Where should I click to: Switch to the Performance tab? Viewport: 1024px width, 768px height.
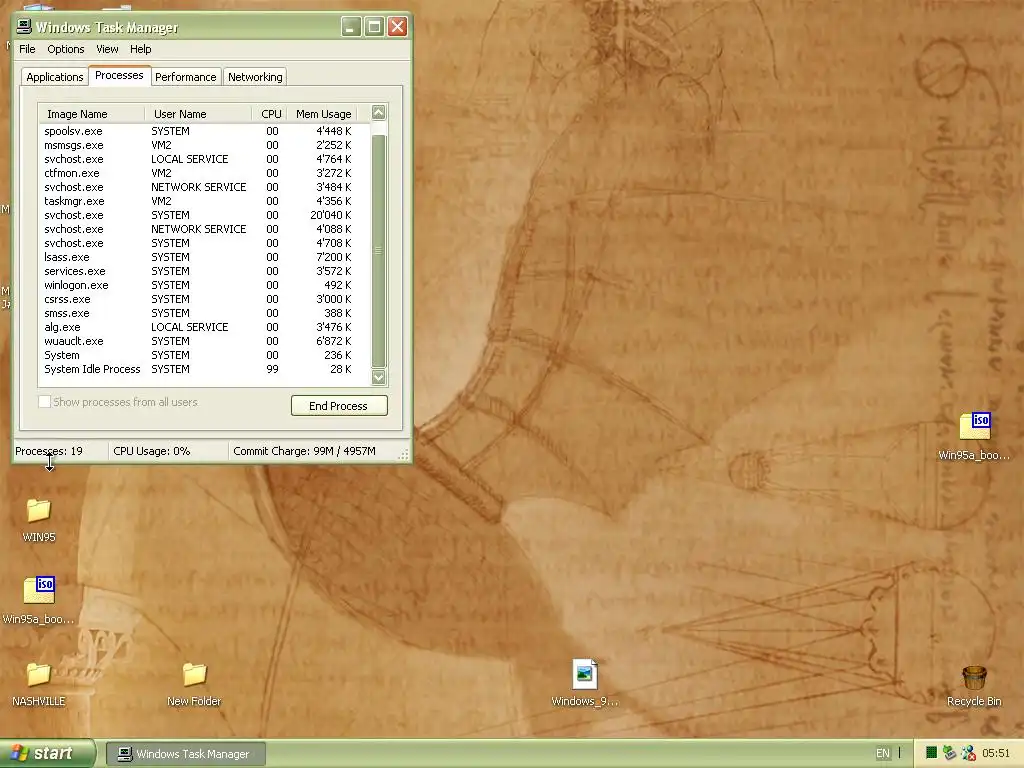[x=185, y=77]
